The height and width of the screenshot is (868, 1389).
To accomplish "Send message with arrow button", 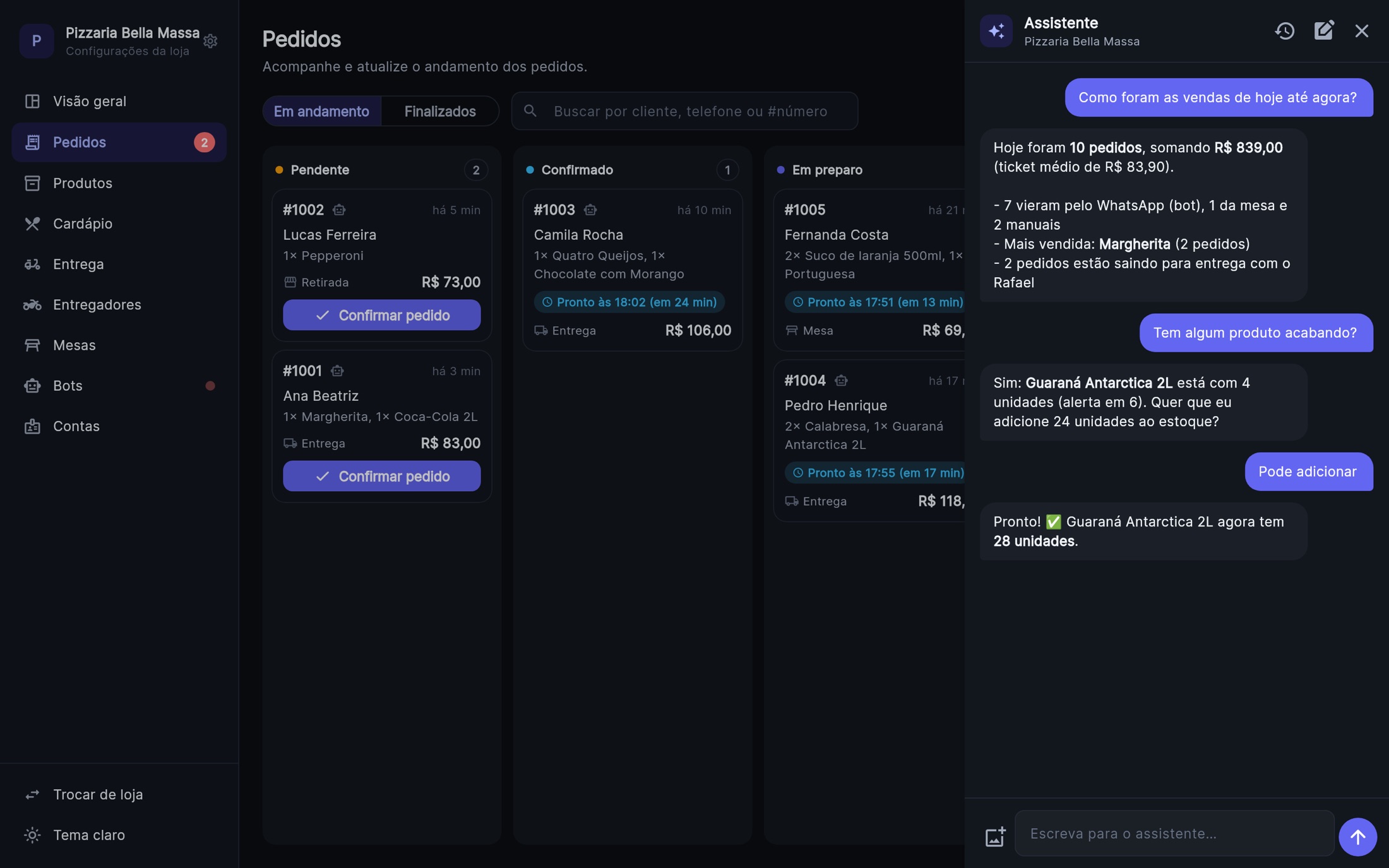I will coord(1357,836).
